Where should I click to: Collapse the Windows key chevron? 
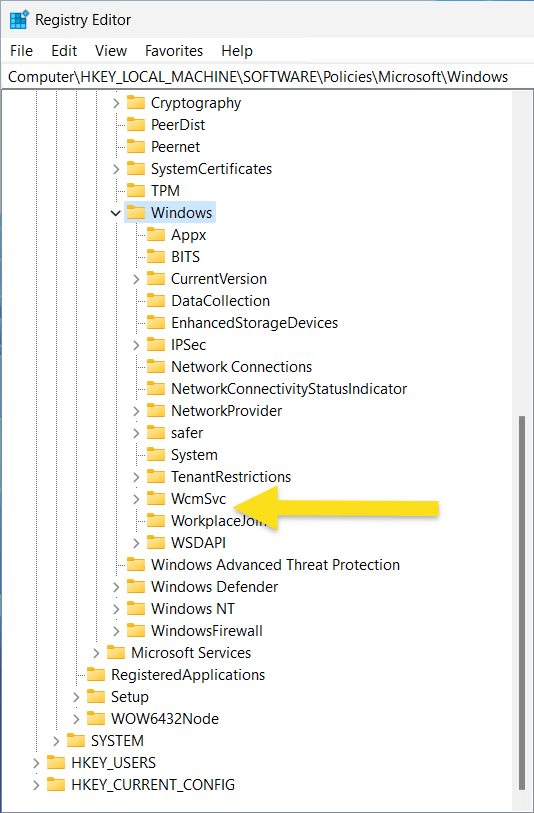pyautogui.click(x=116, y=213)
